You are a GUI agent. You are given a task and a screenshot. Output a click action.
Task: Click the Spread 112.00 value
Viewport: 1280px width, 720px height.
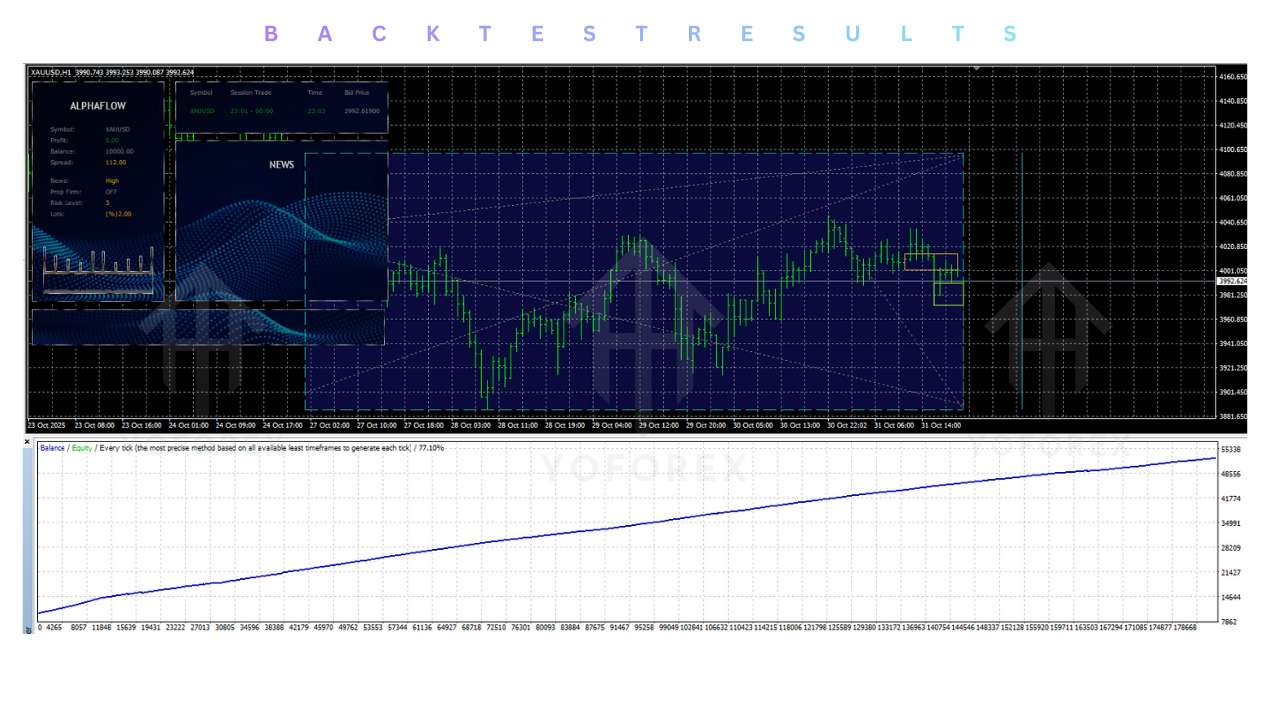(116, 162)
